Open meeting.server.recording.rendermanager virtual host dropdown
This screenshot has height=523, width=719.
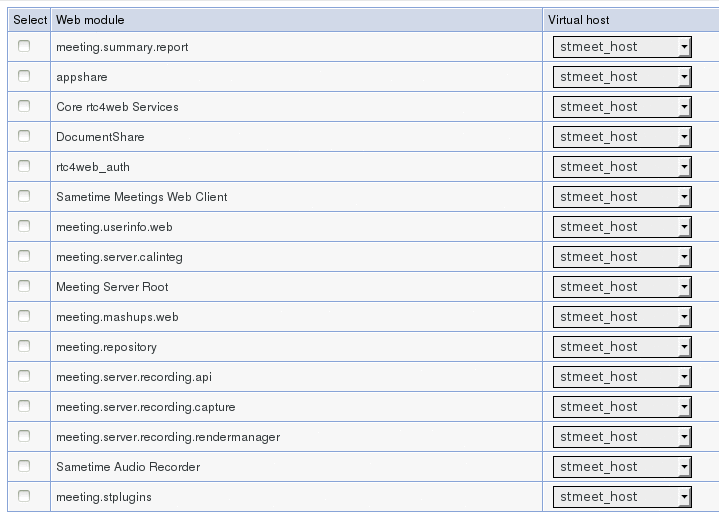622,437
